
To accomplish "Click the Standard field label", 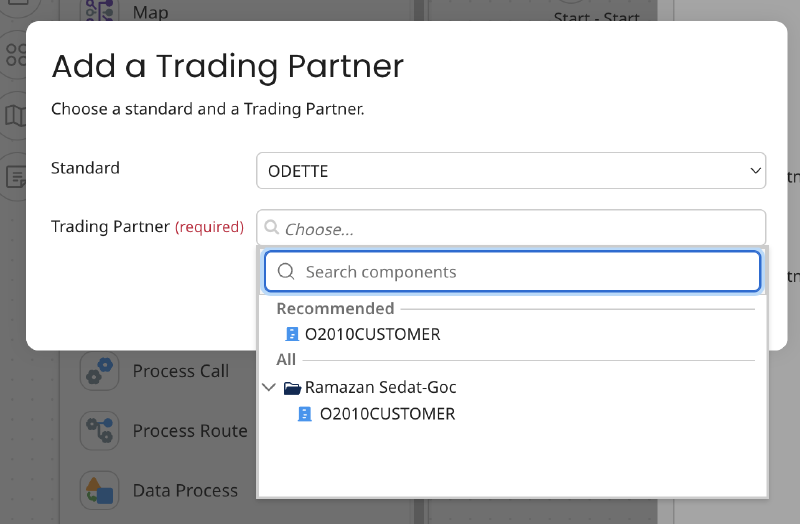I will tap(85, 168).
